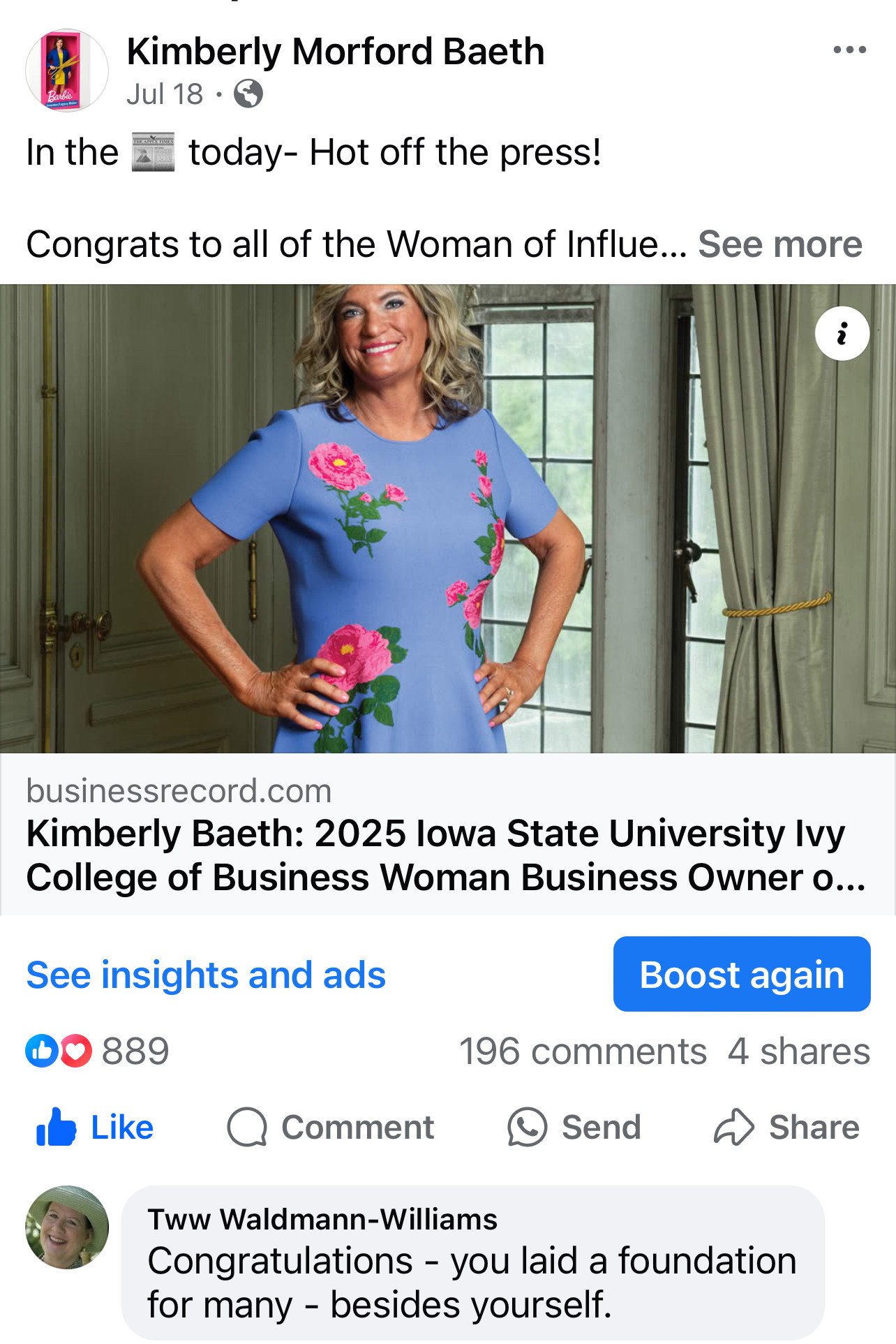Tap the Comment speech bubble icon
The width and height of the screenshot is (896, 1344).
click(x=247, y=1127)
